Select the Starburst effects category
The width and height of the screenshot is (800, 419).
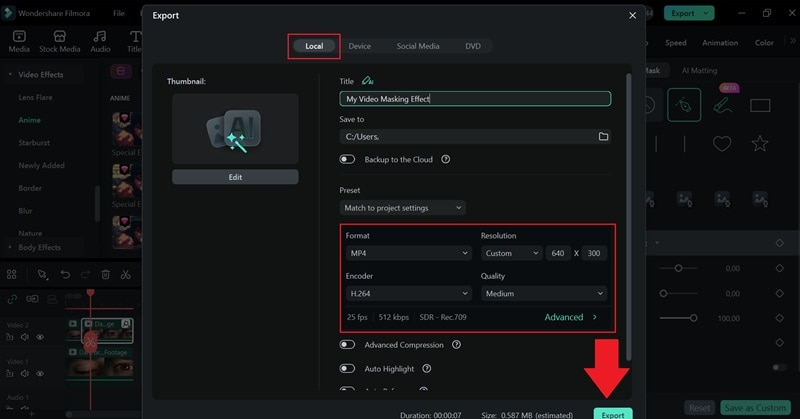(34, 143)
